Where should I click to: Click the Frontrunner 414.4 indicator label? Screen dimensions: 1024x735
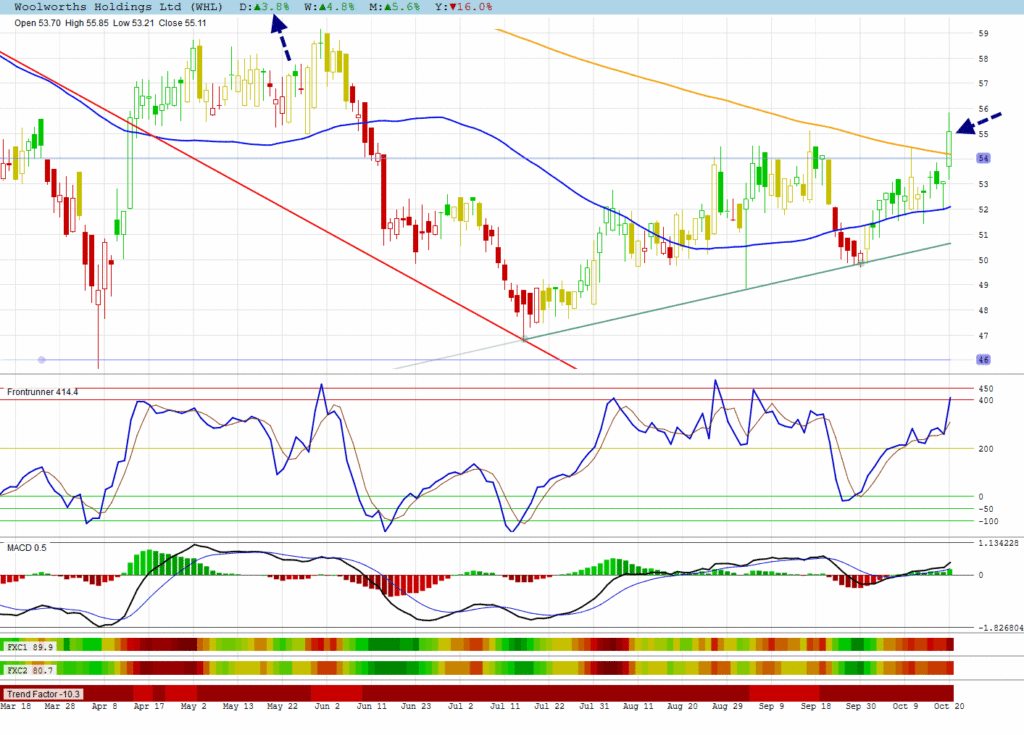[42, 392]
